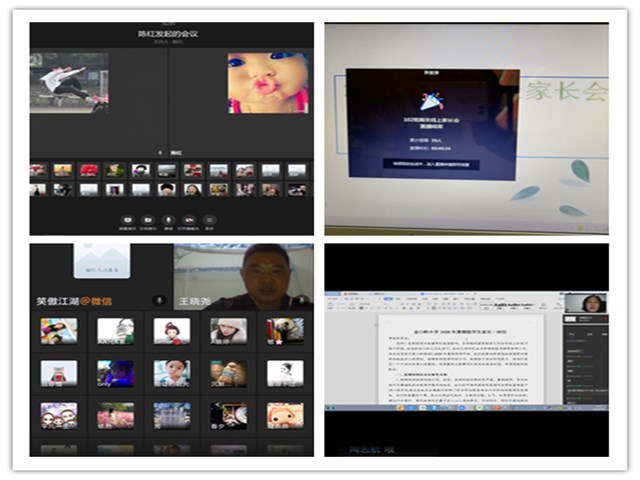Select the ink sketch avatar in first row

(116, 331)
